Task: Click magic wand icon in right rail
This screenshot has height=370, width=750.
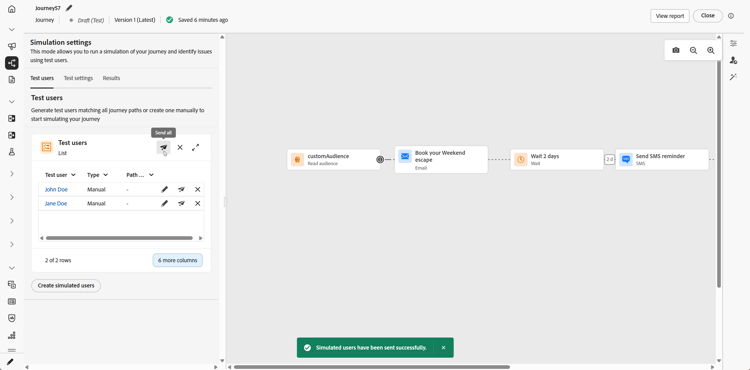Action: tap(733, 77)
